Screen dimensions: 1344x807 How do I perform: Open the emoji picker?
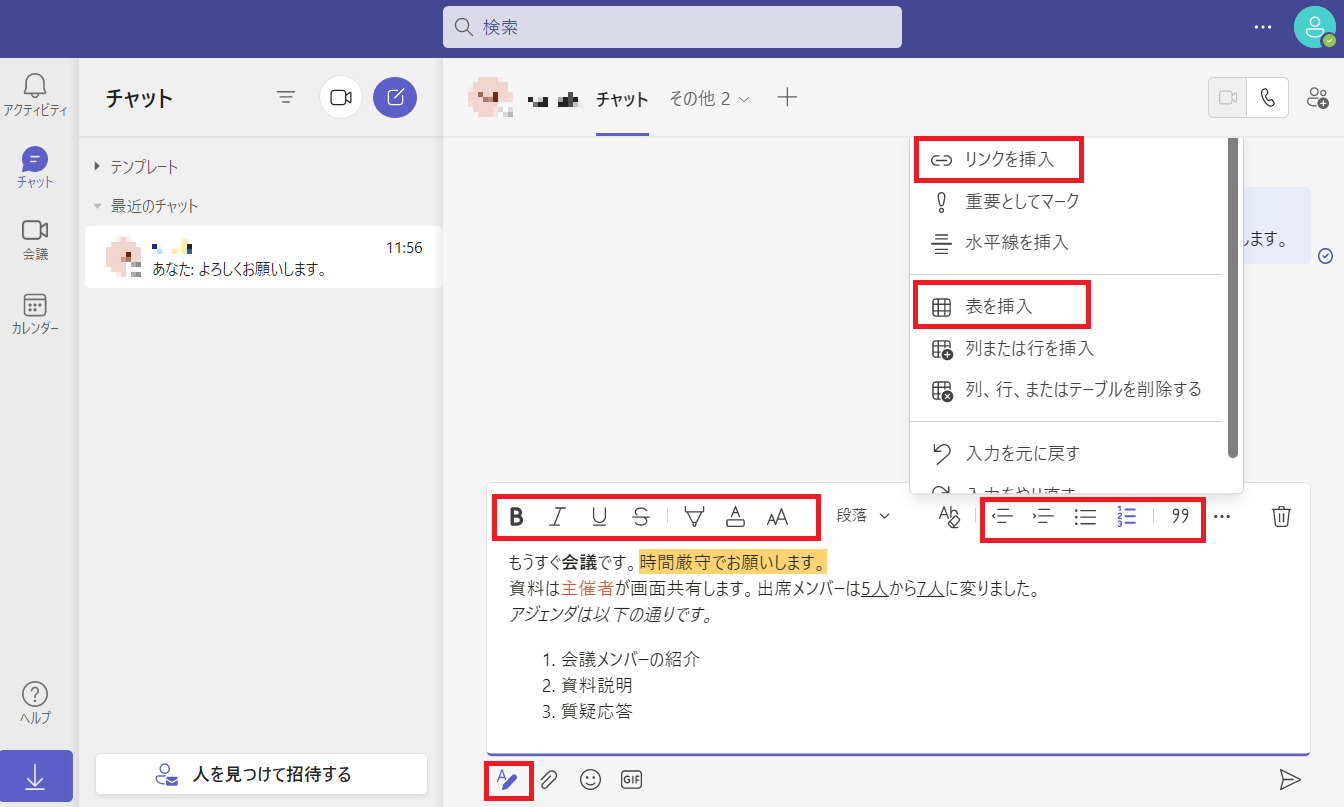point(590,780)
